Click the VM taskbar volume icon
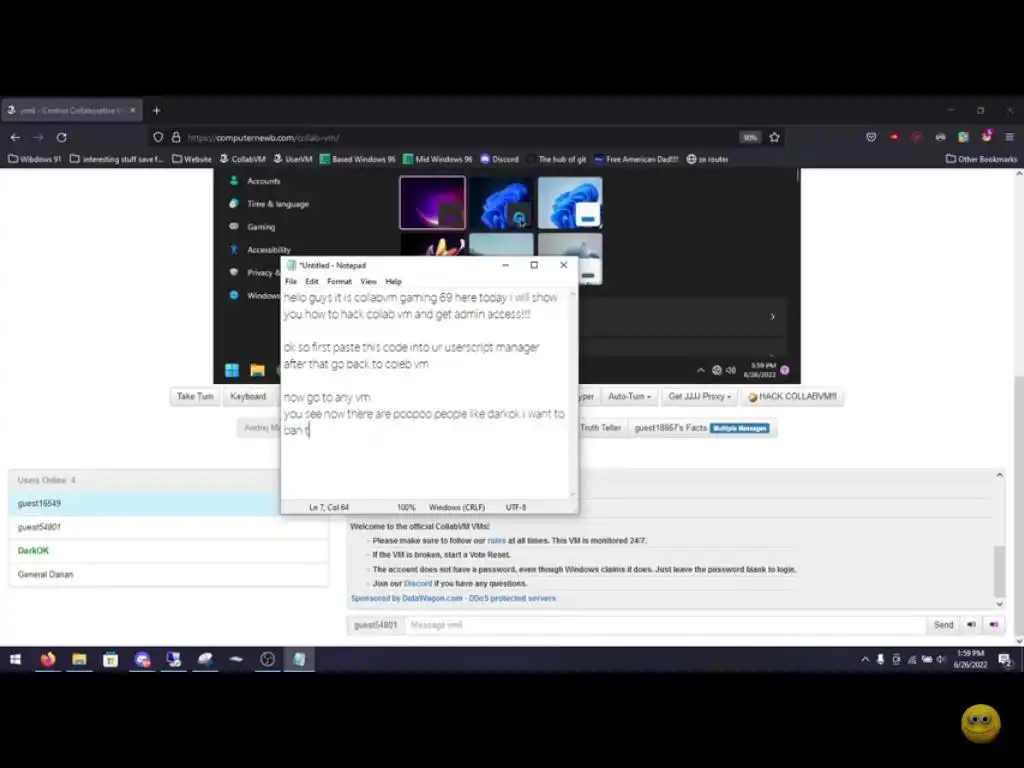The height and width of the screenshot is (768, 1024). [731, 370]
